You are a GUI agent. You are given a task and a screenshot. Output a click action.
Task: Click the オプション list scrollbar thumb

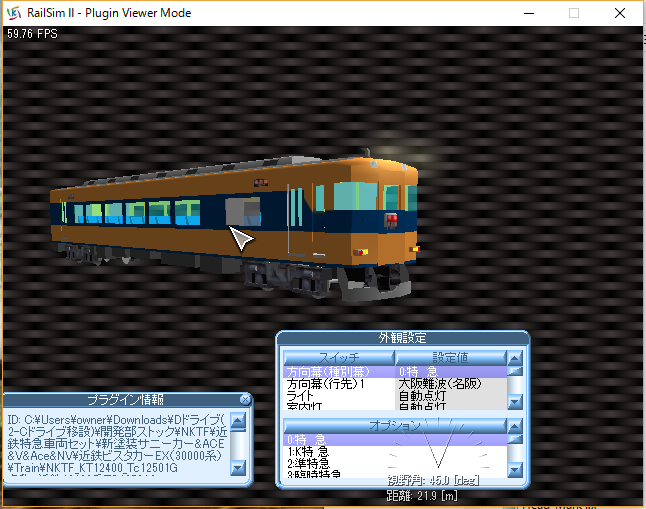click(515, 439)
